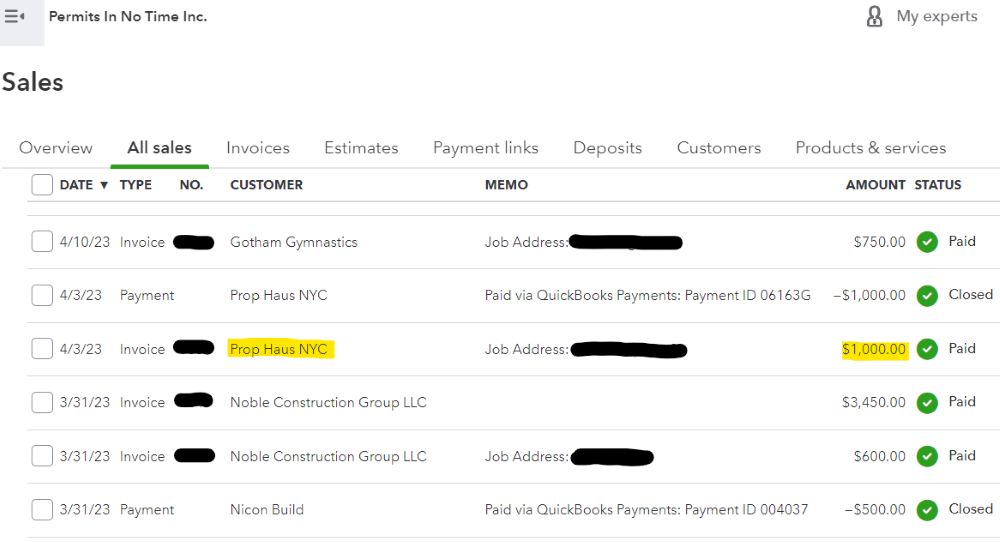Open the Products & services tab
1000x542 pixels.
pyautogui.click(x=870, y=148)
